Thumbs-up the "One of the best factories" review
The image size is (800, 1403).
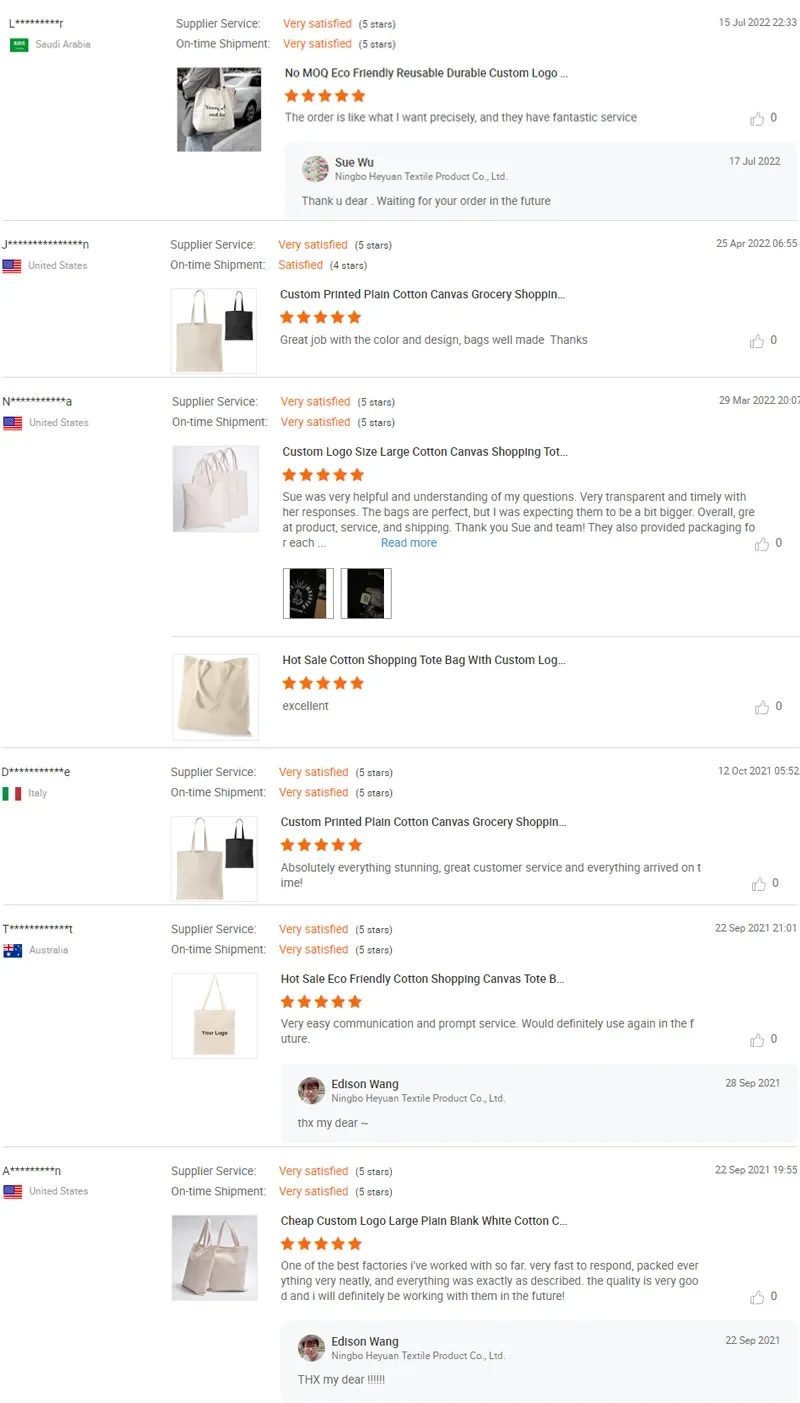(758, 1297)
